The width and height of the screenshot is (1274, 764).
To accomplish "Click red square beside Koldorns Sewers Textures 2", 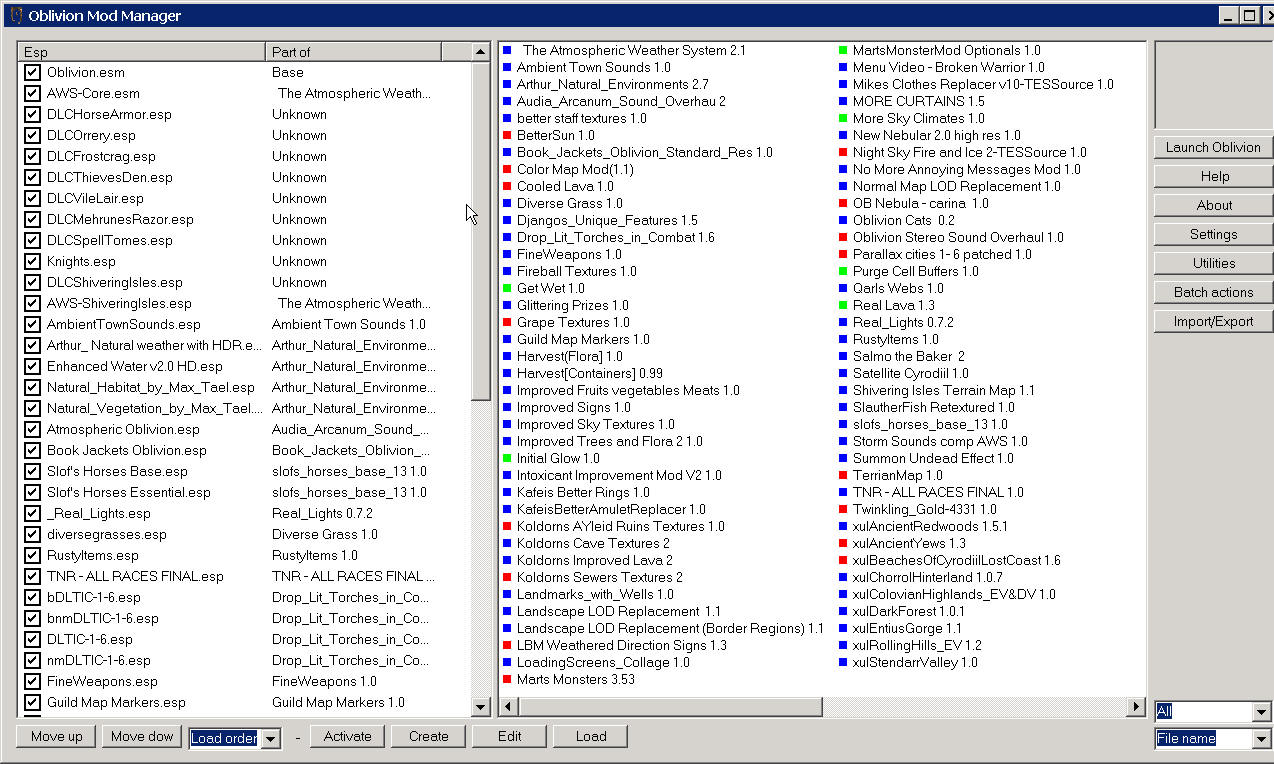I will coord(507,577).
